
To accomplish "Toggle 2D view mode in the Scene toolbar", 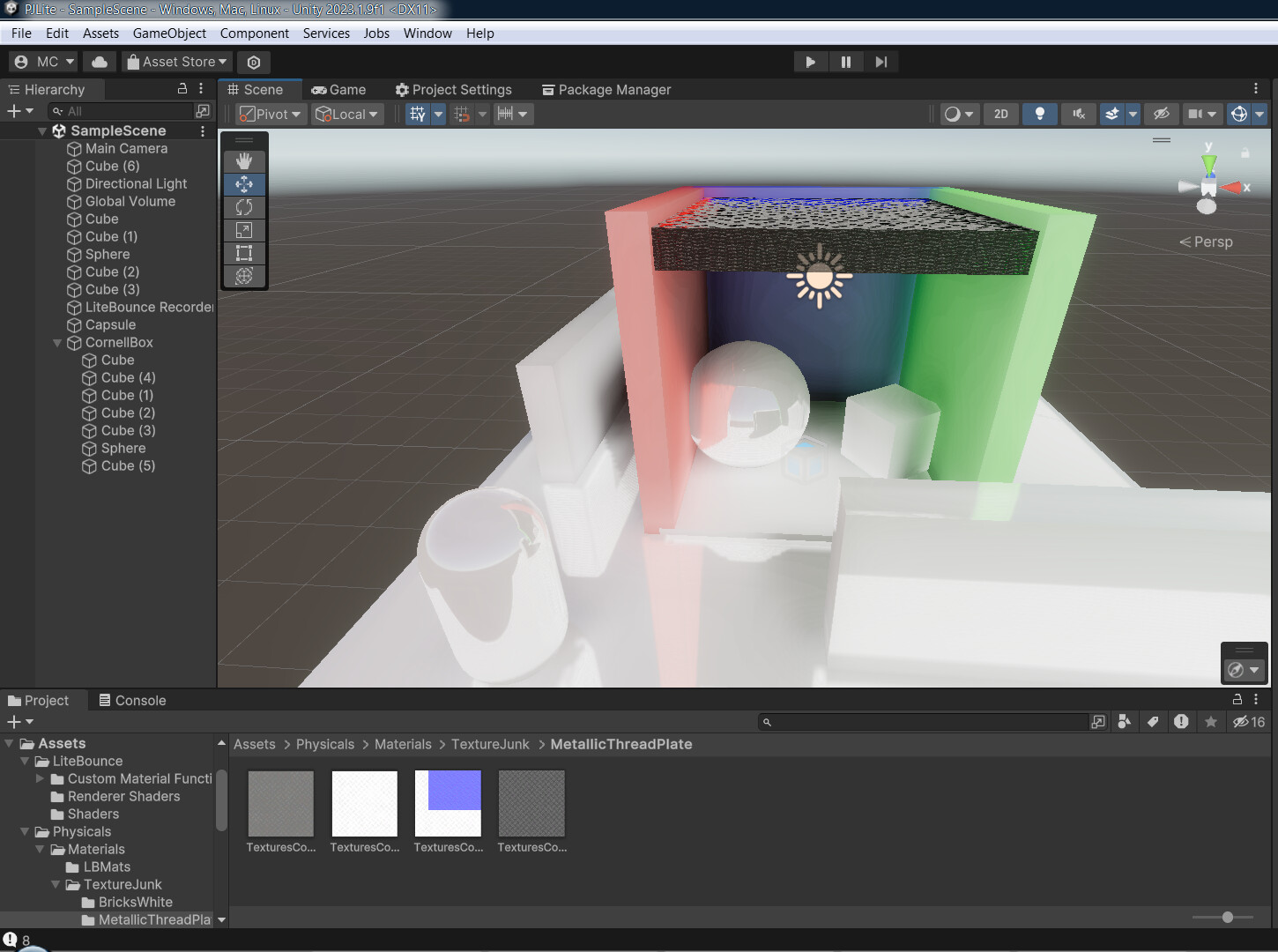I will 1000,114.
